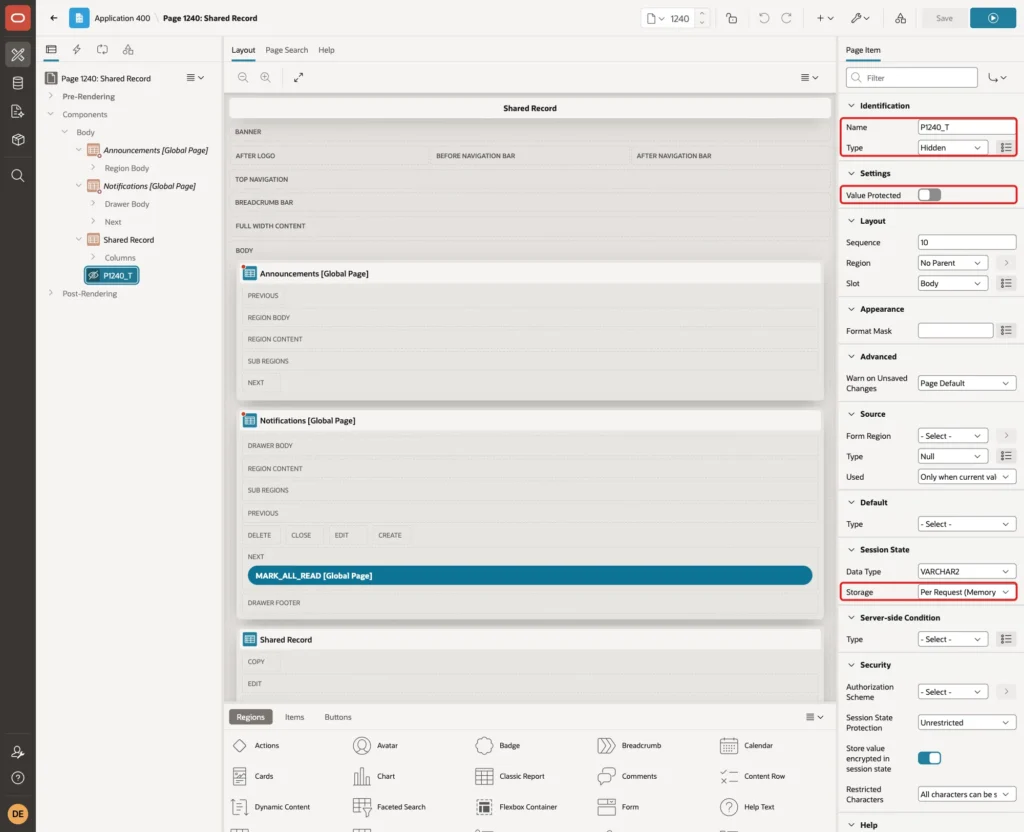Click the Oracle APEX home logo
Screen dimensions: 1024x832
point(18,18)
